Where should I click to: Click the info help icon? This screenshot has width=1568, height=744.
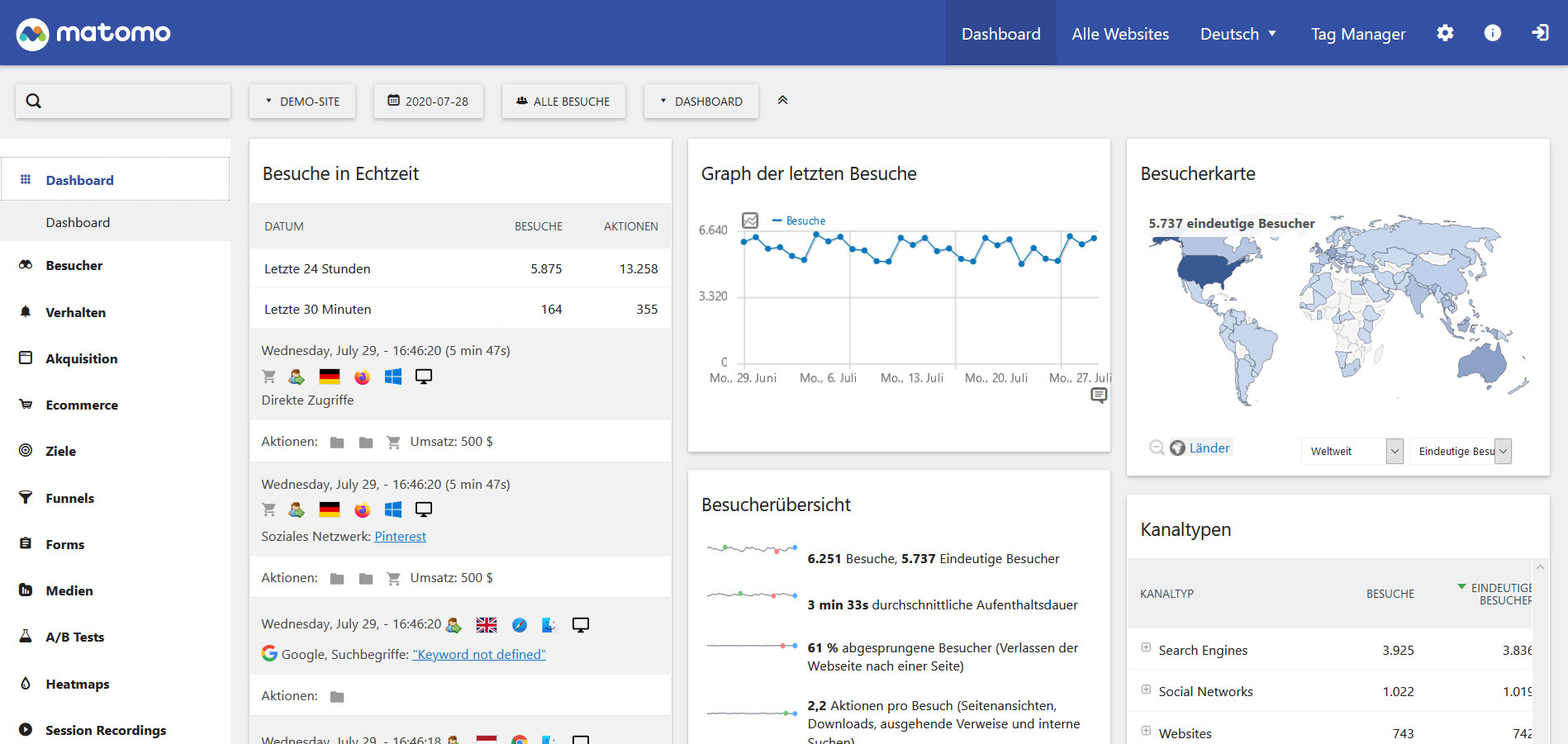click(1492, 33)
